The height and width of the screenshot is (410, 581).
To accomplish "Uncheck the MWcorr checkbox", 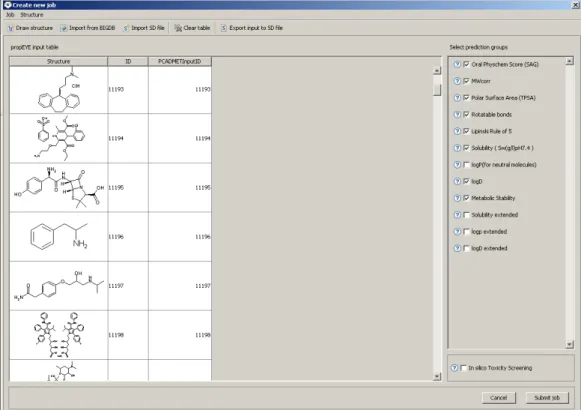I will [467, 81].
